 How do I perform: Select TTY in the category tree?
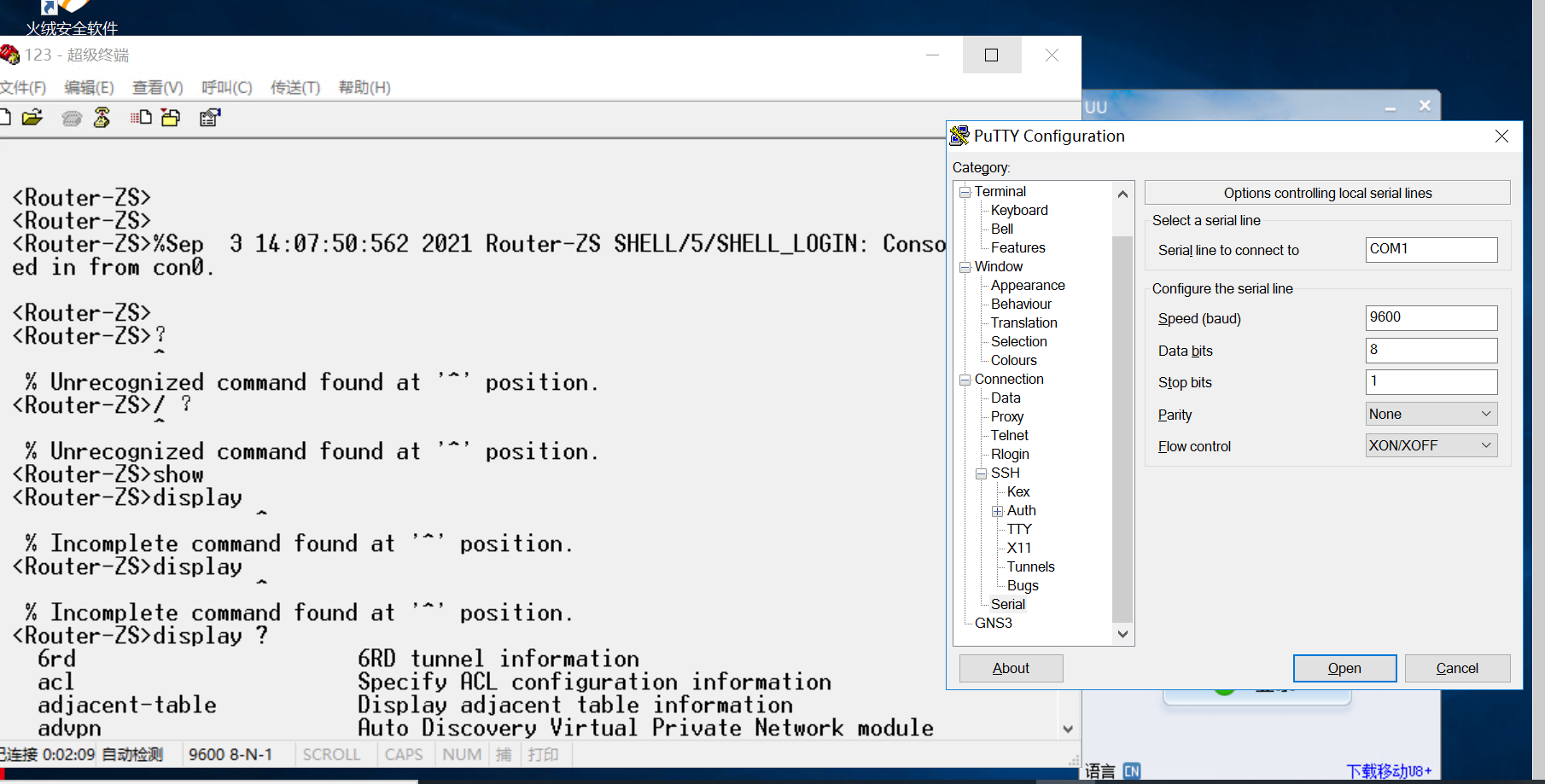pyautogui.click(x=1019, y=530)
